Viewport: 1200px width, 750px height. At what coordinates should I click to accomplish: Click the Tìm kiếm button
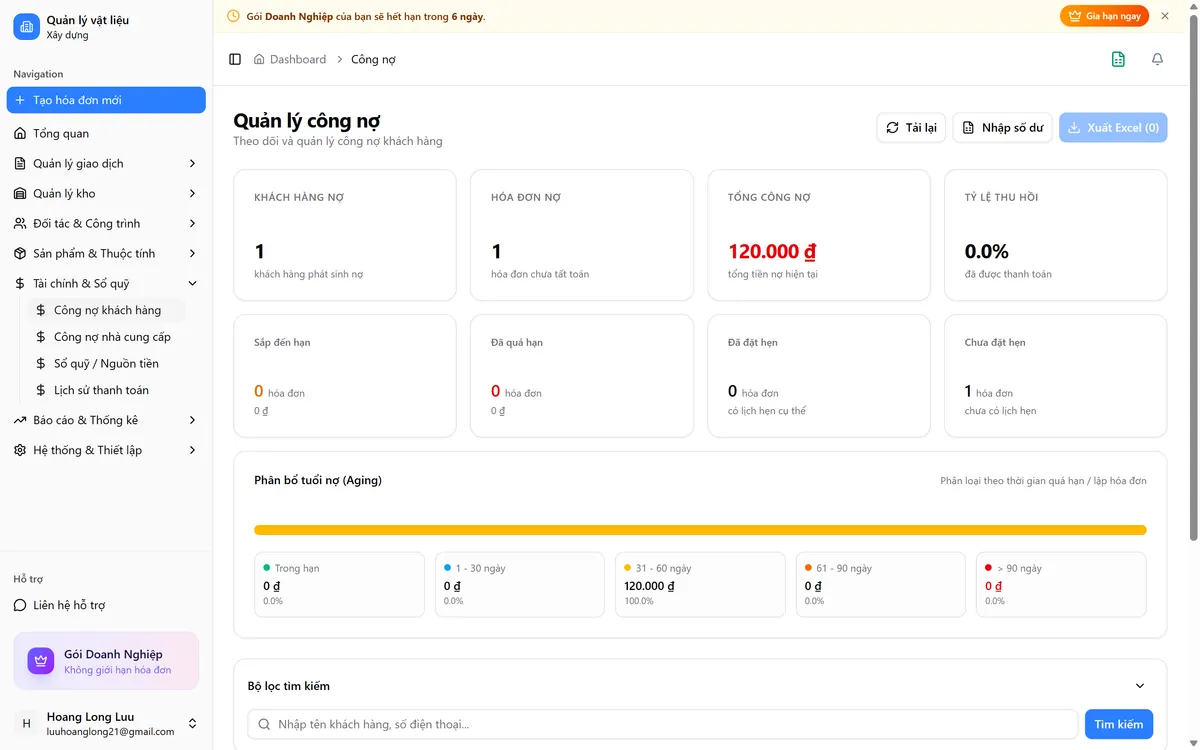pyautogui.click(x=1118, y=724)
